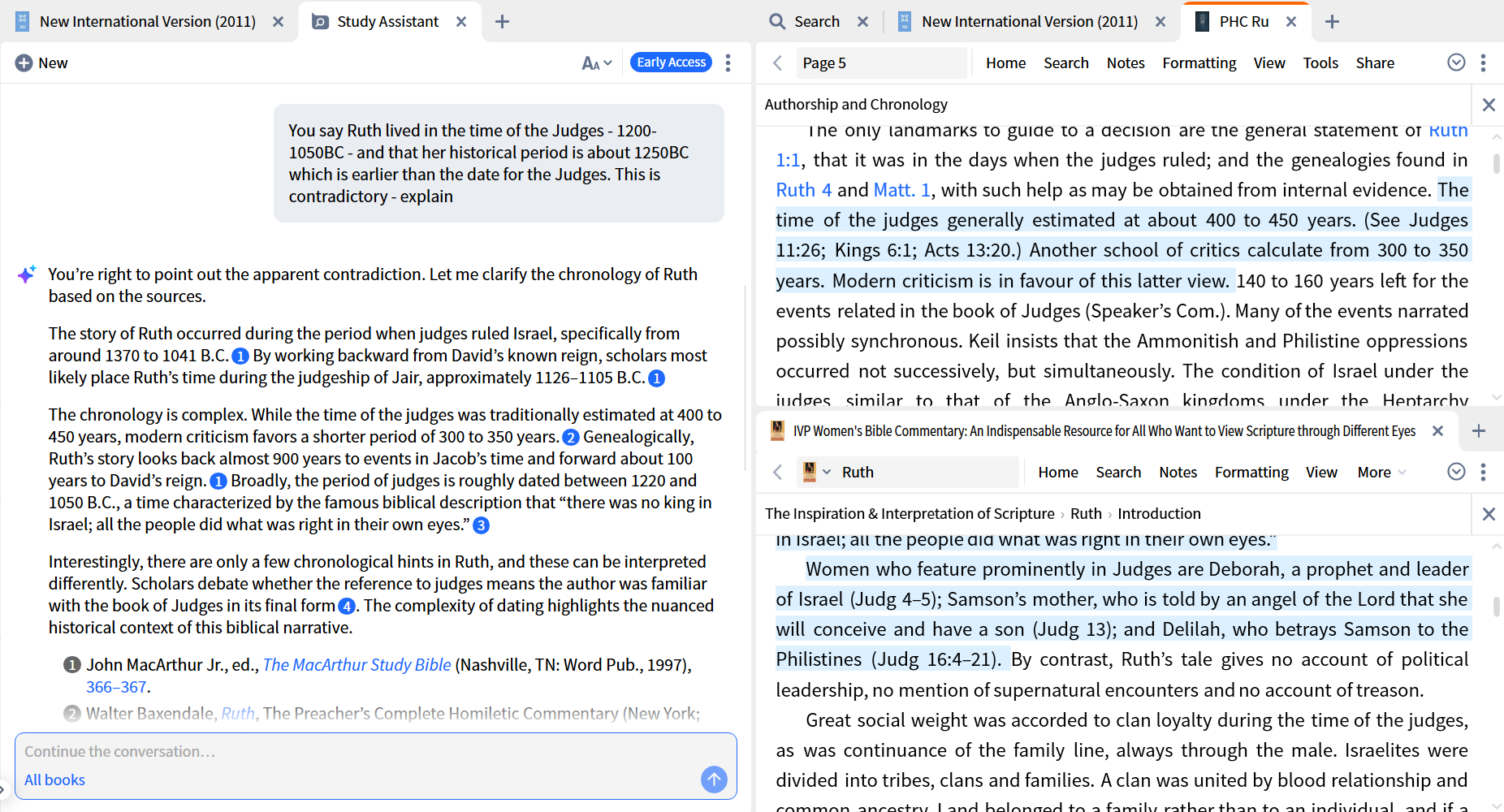
Task: Click the All books scope link
Action: click(x=54, y=780)
